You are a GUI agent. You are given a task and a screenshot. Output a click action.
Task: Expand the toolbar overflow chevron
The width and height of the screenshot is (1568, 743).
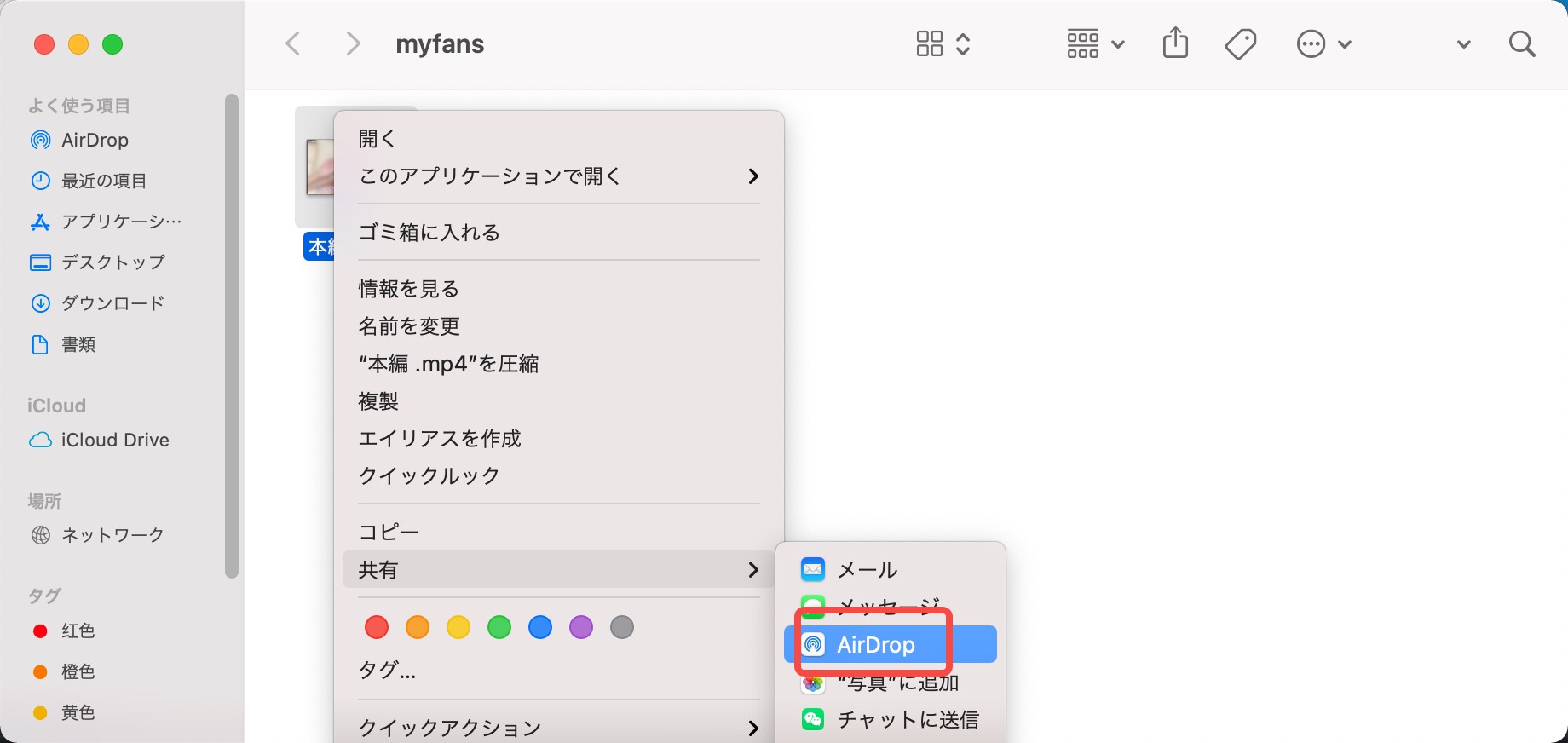tap(1464, 44)
